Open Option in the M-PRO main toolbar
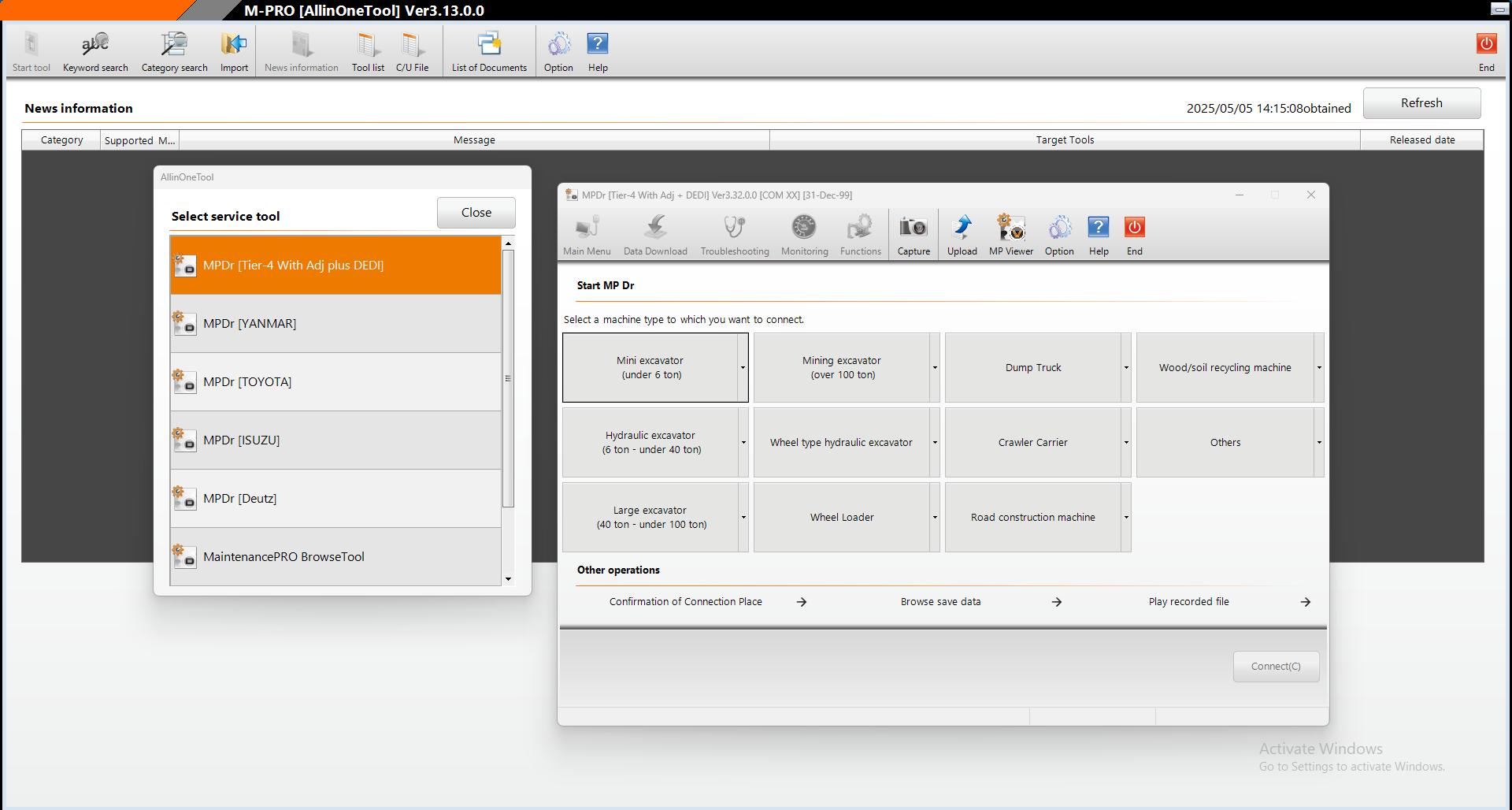The height and width of the screenshot is (810, 1512). click(x=558, y=51)
